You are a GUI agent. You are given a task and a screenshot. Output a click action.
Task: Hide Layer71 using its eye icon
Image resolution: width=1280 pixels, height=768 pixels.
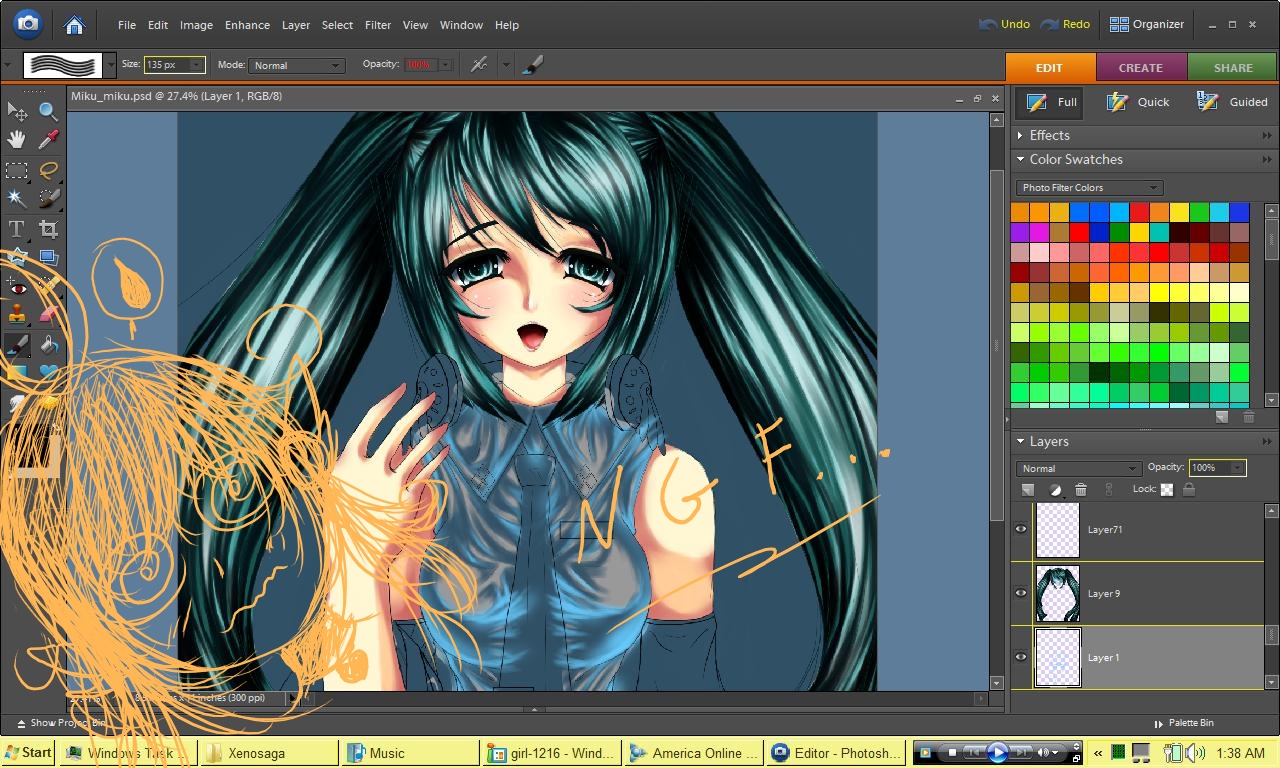(x=1021, y=529)
